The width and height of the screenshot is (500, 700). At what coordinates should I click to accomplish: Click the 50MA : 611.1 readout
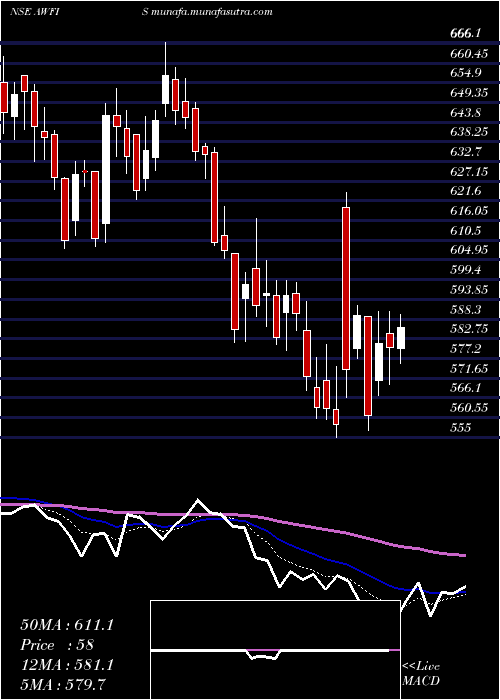pos(67,625)
